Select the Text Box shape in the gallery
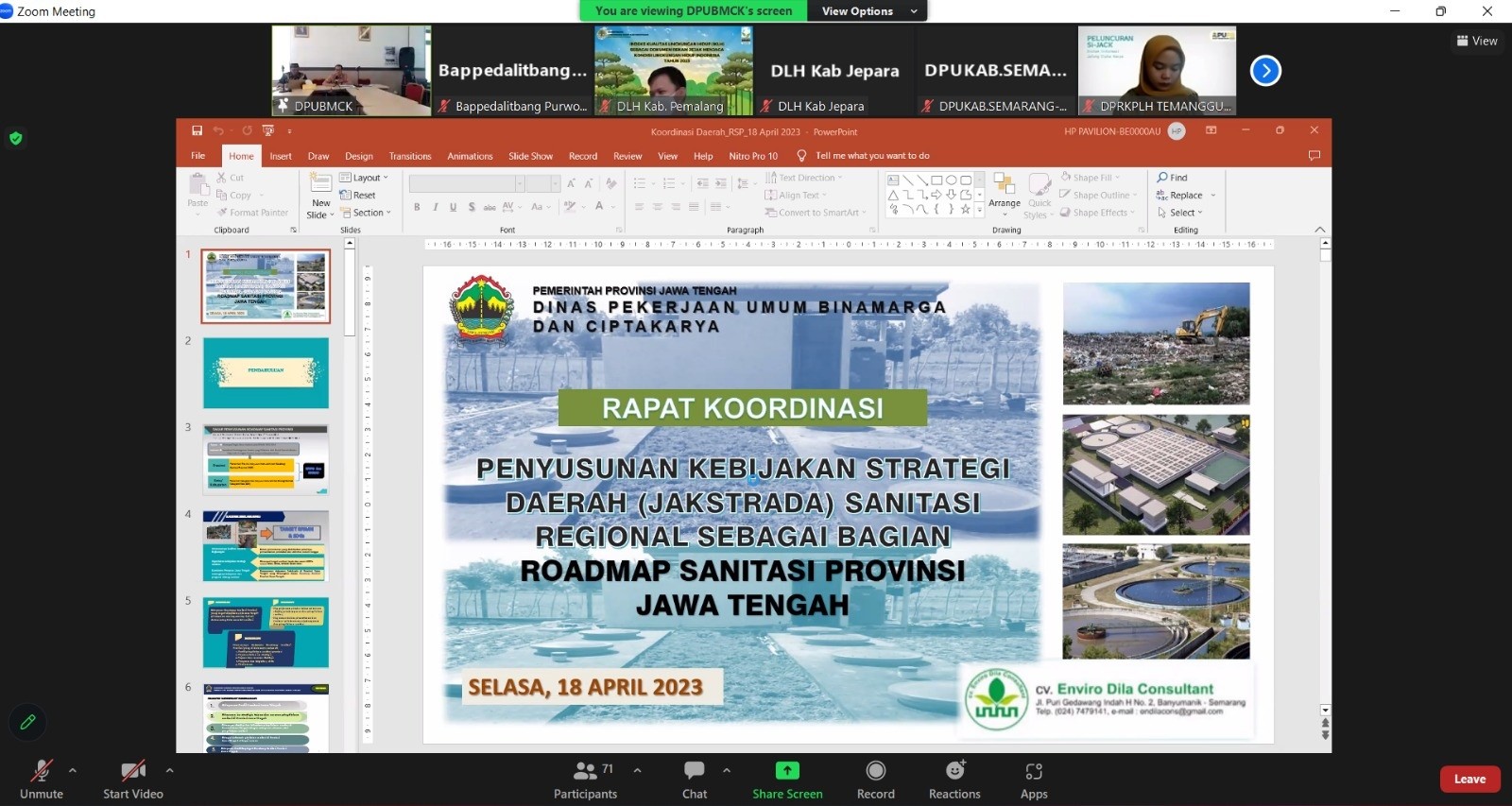Screen dimensions: 1512x806 click(893, 180)
